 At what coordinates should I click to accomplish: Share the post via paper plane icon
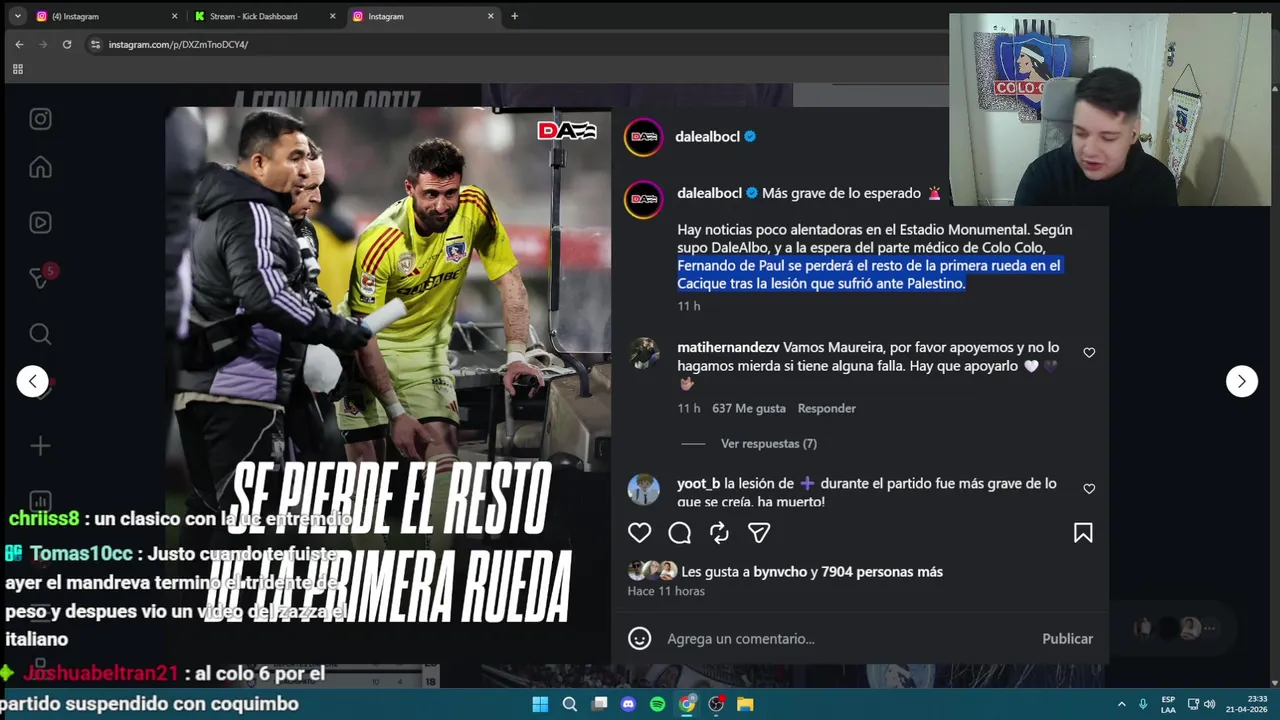(759, 533)
